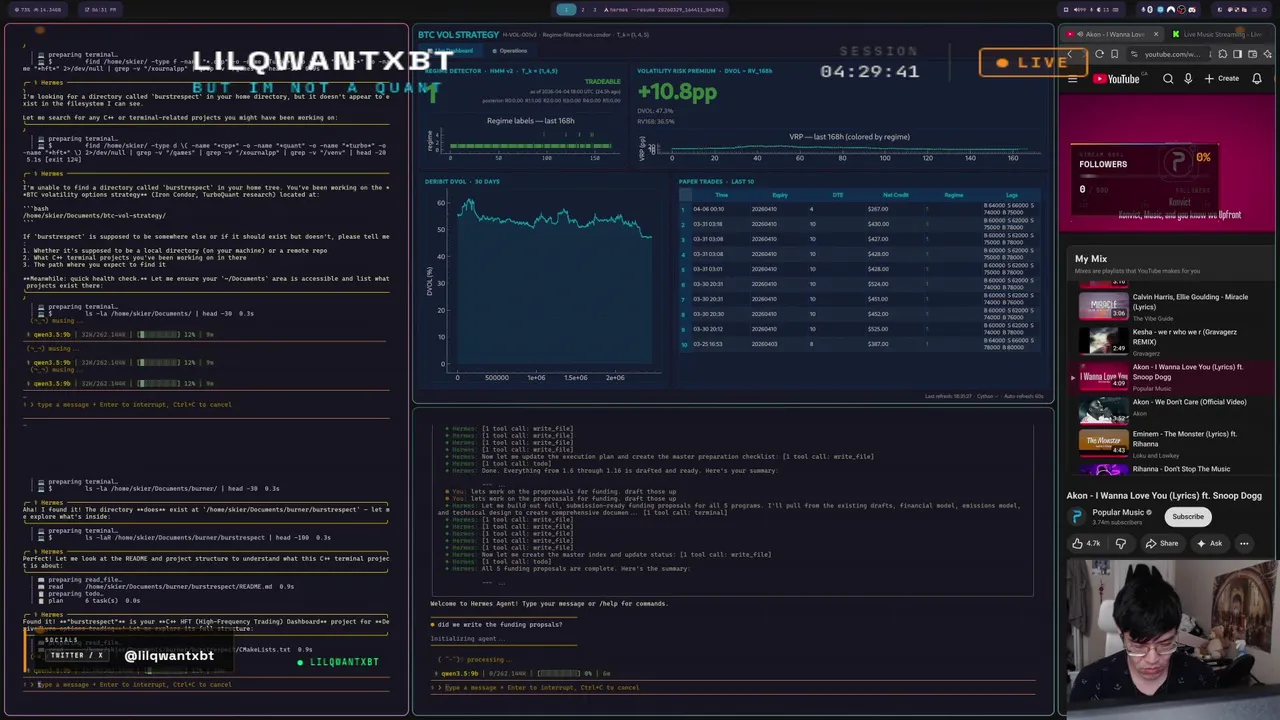Click the Time column header

[721, 195]
